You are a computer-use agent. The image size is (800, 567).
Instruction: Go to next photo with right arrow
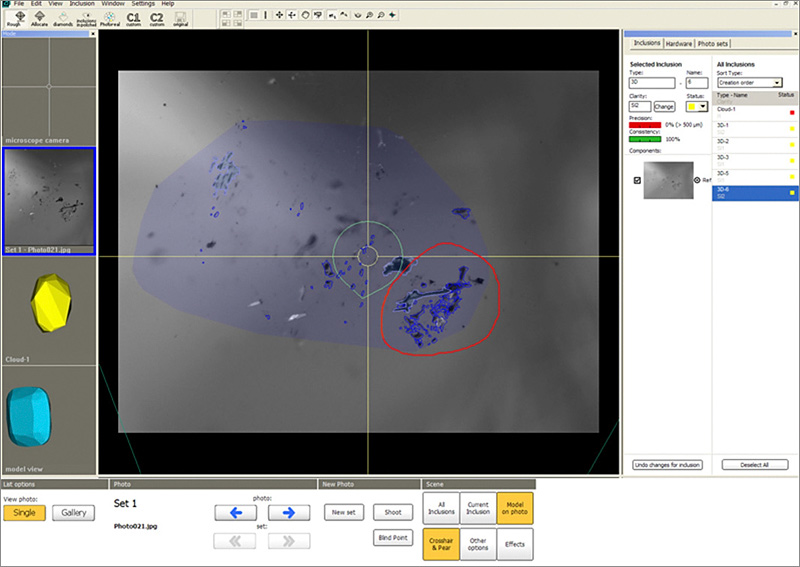click(288, 513)
